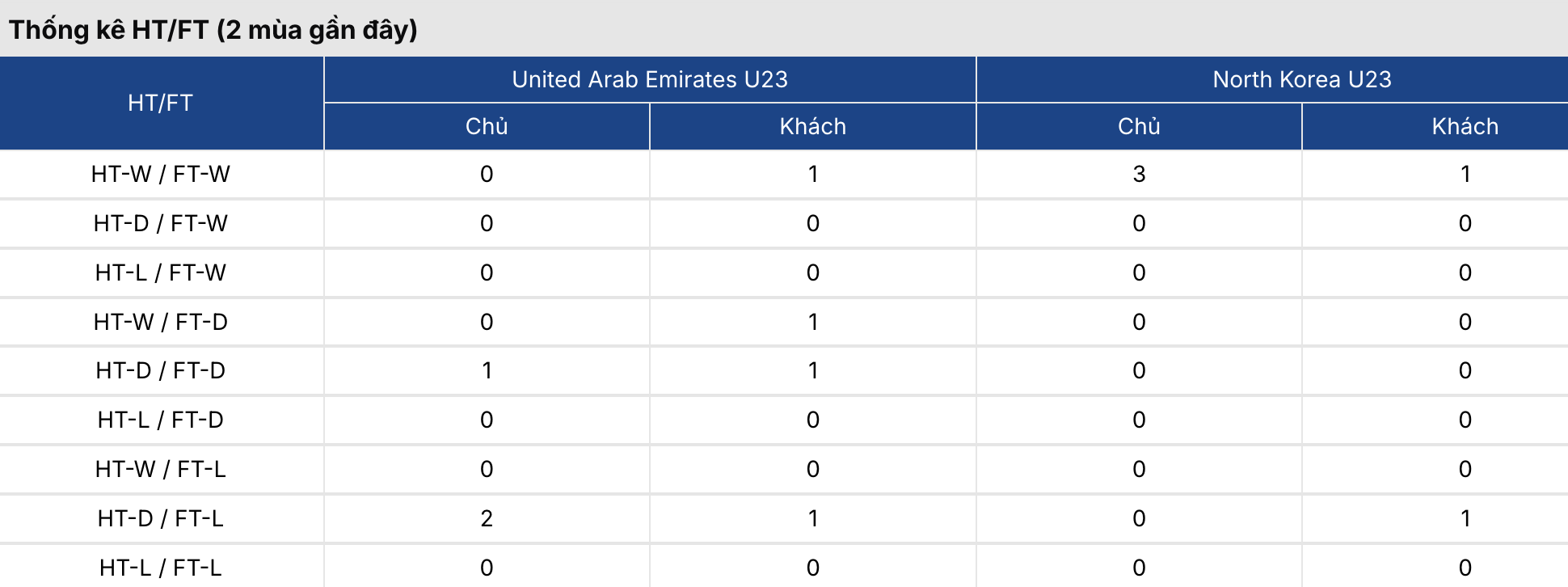Click the Thống kê HT/FT section title
This screenshot has height=587, width=1568.
[213, 30]
